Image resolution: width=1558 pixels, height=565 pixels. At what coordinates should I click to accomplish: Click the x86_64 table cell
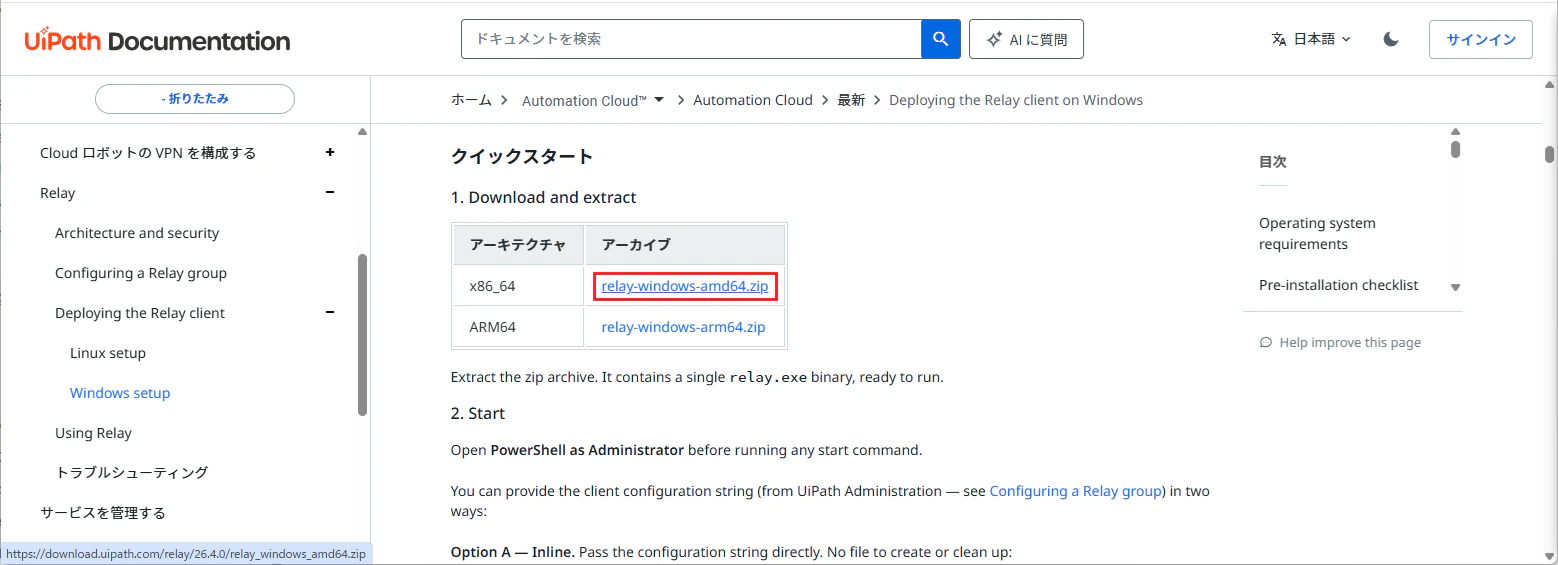click(517, 286)
